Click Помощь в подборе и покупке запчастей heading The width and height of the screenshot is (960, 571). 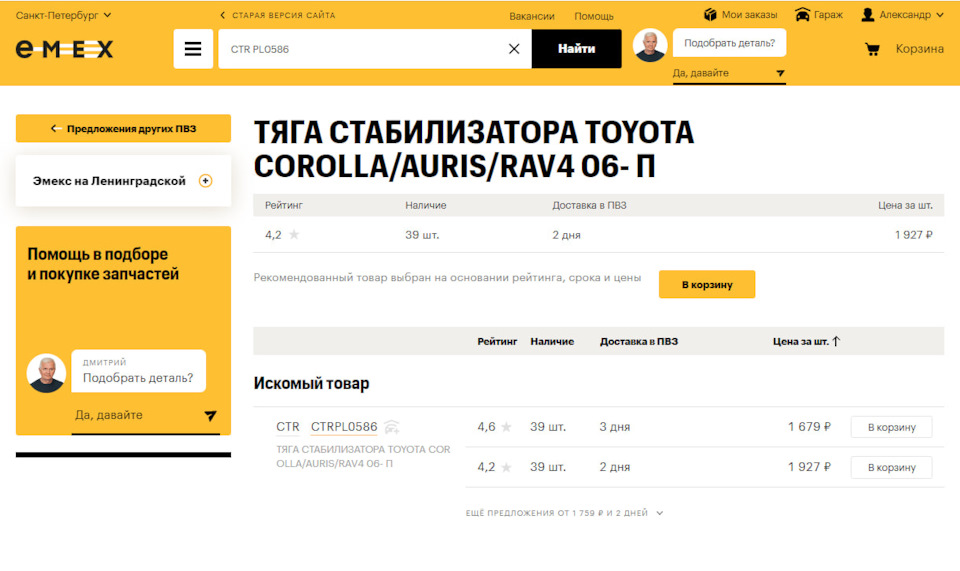coord(103,264)
